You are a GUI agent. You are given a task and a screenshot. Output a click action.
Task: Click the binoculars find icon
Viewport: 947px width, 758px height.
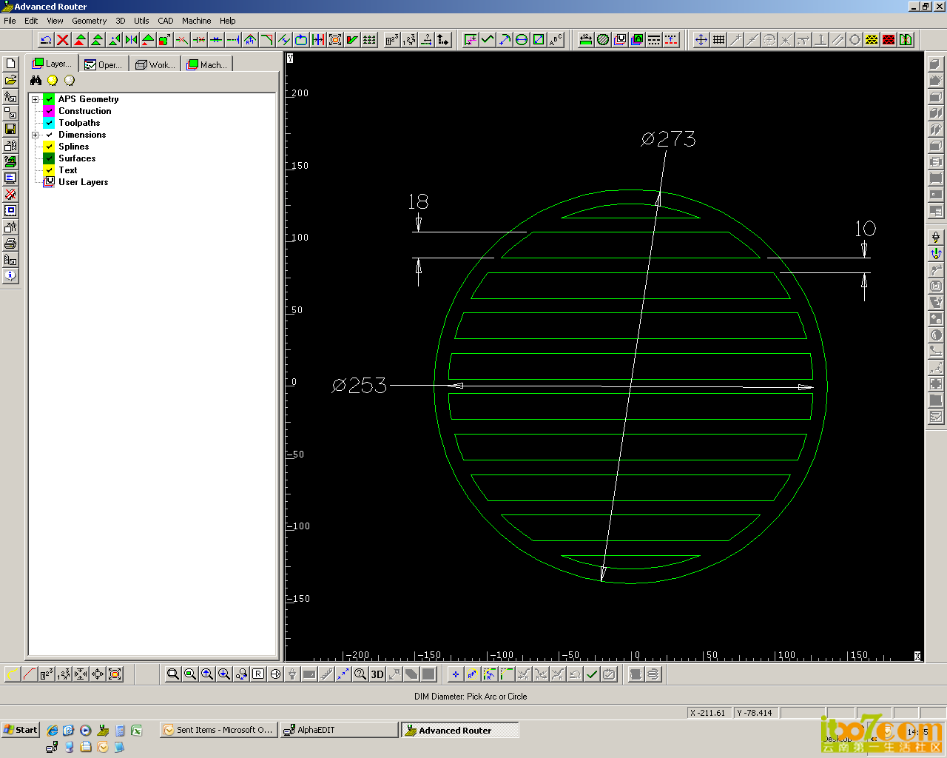(36, 80)
